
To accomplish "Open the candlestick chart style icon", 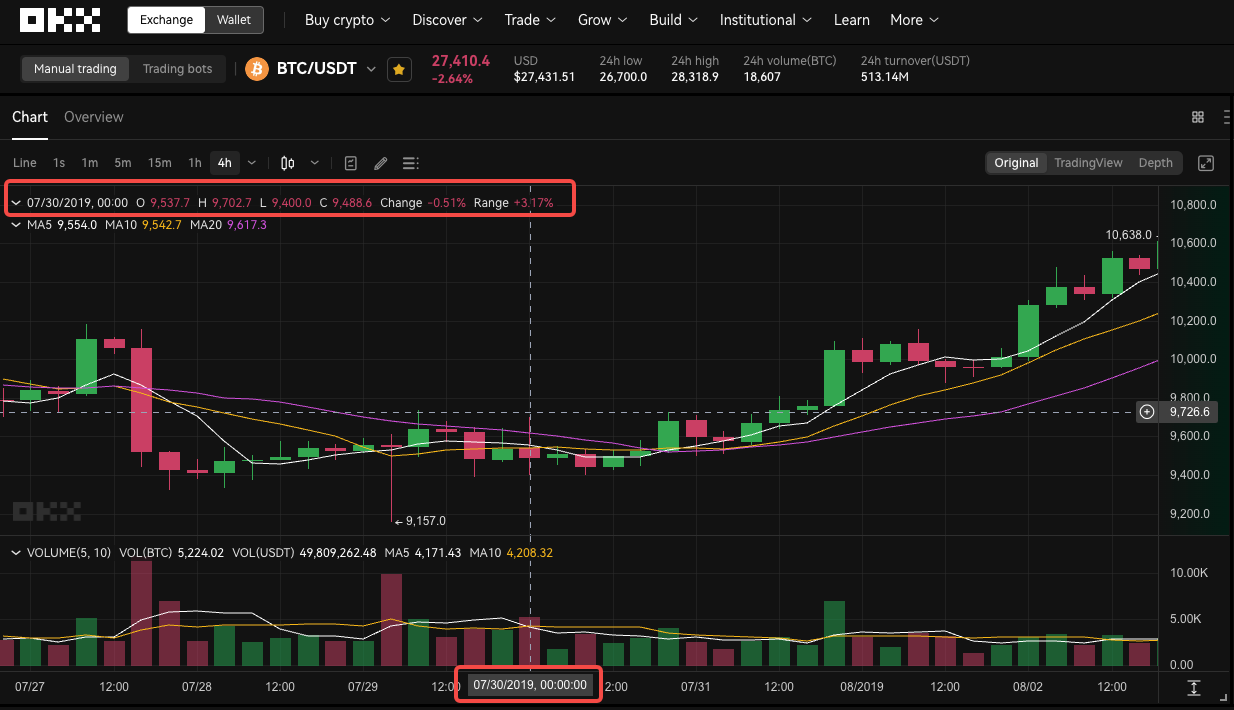I will click(288, 163).
